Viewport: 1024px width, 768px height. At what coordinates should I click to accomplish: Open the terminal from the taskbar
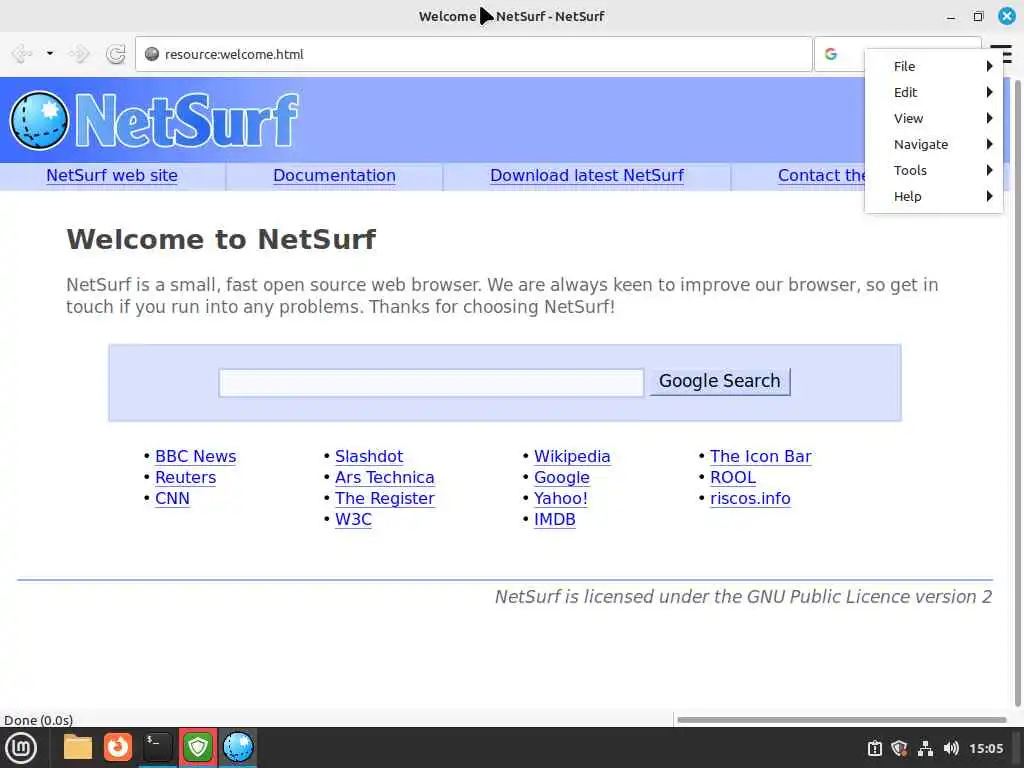pyautogui.click(x=157, y=747)
